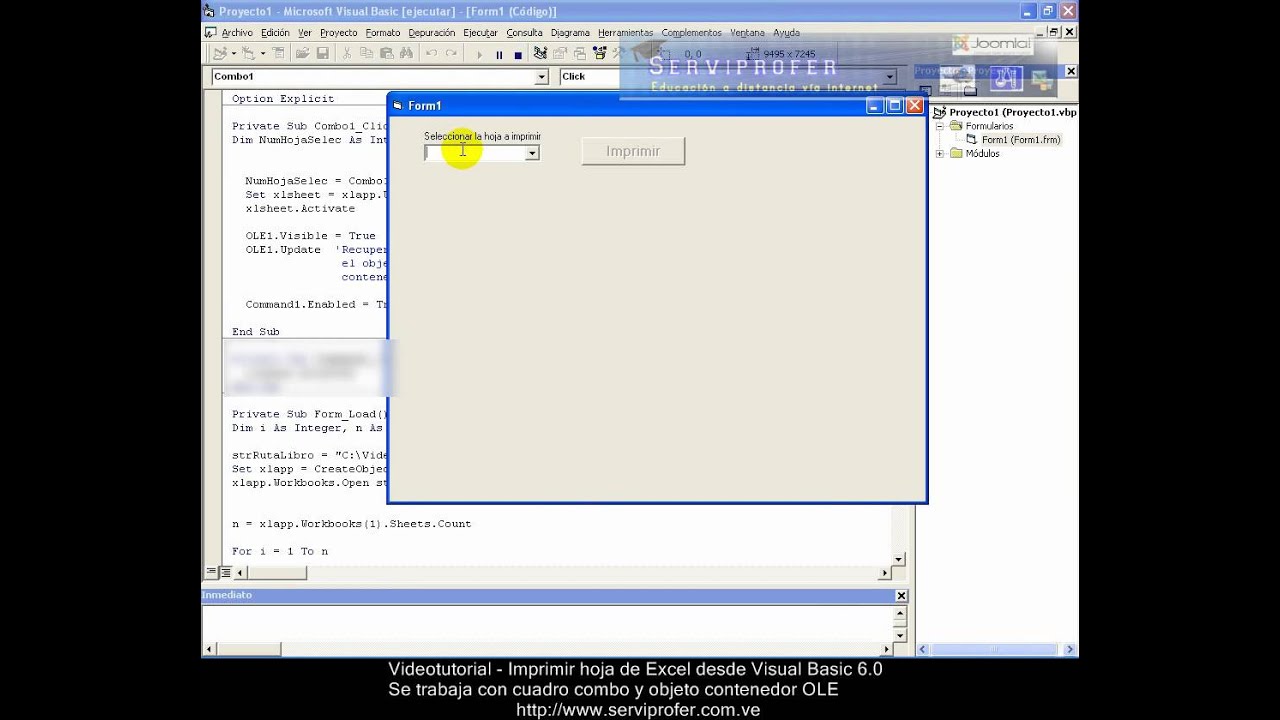
Task: Open the Add Form icon's dropdown arrow
Action: (262, 54)
